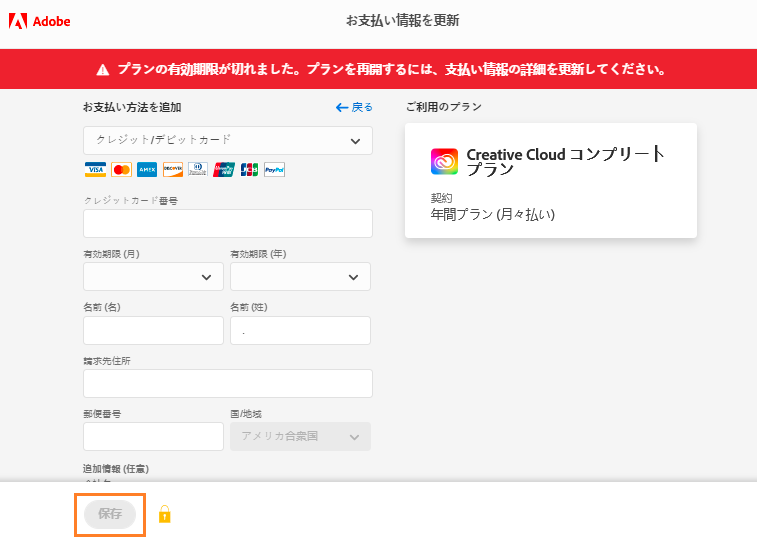Click the PayPal payment icon

tap(275, 170)
